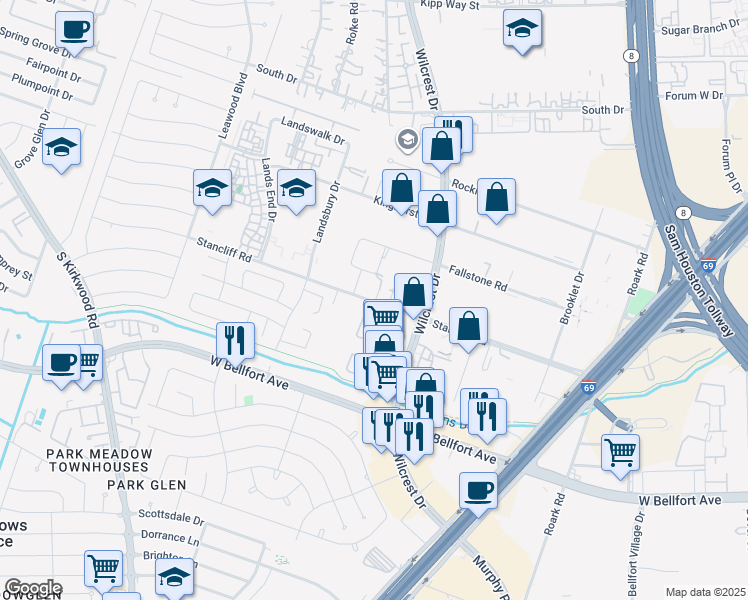Open the shopping cart marker near Bellfort Village Dr

621,452
